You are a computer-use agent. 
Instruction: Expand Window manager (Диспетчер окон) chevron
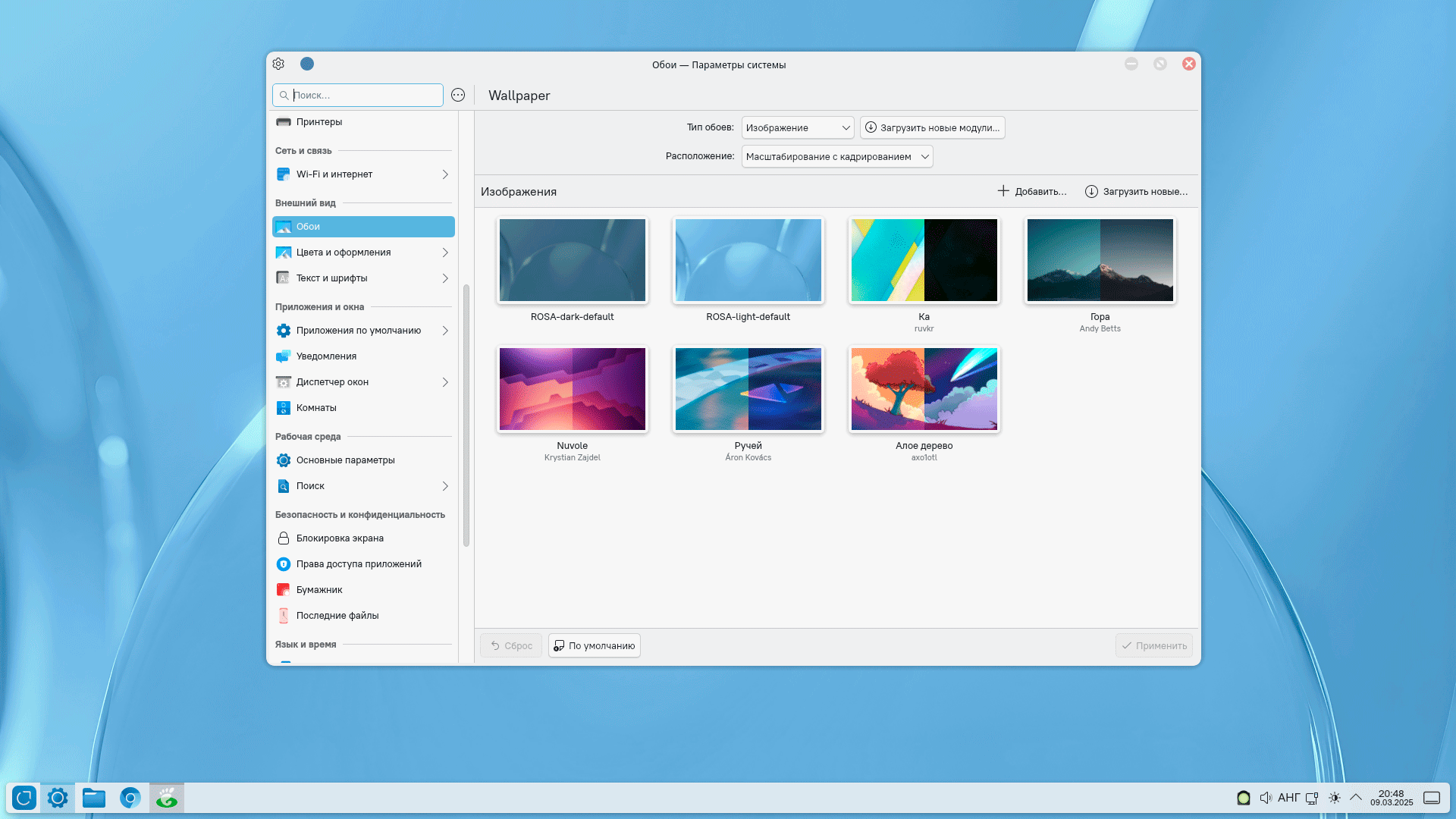445,382
